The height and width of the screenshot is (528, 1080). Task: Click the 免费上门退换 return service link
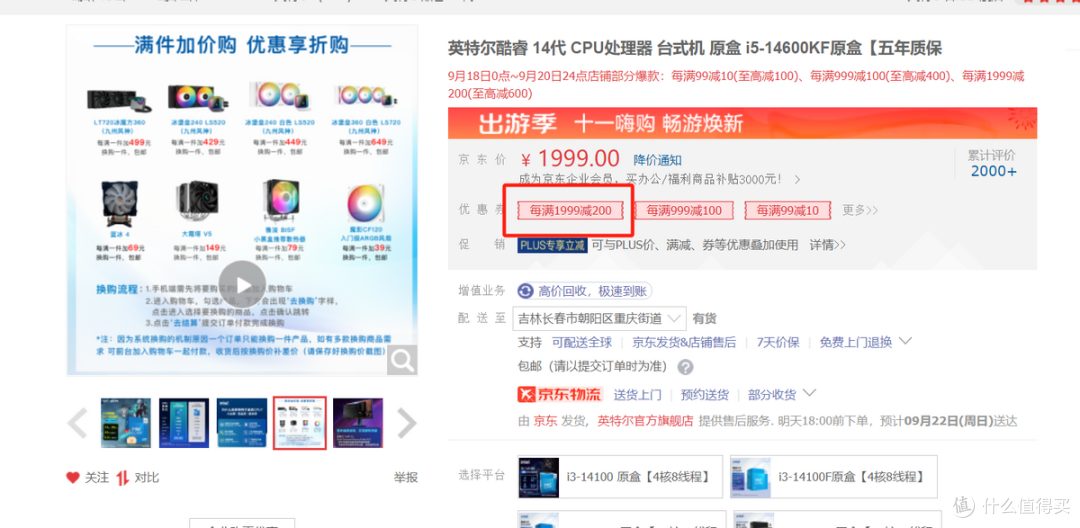pos(855,342)
